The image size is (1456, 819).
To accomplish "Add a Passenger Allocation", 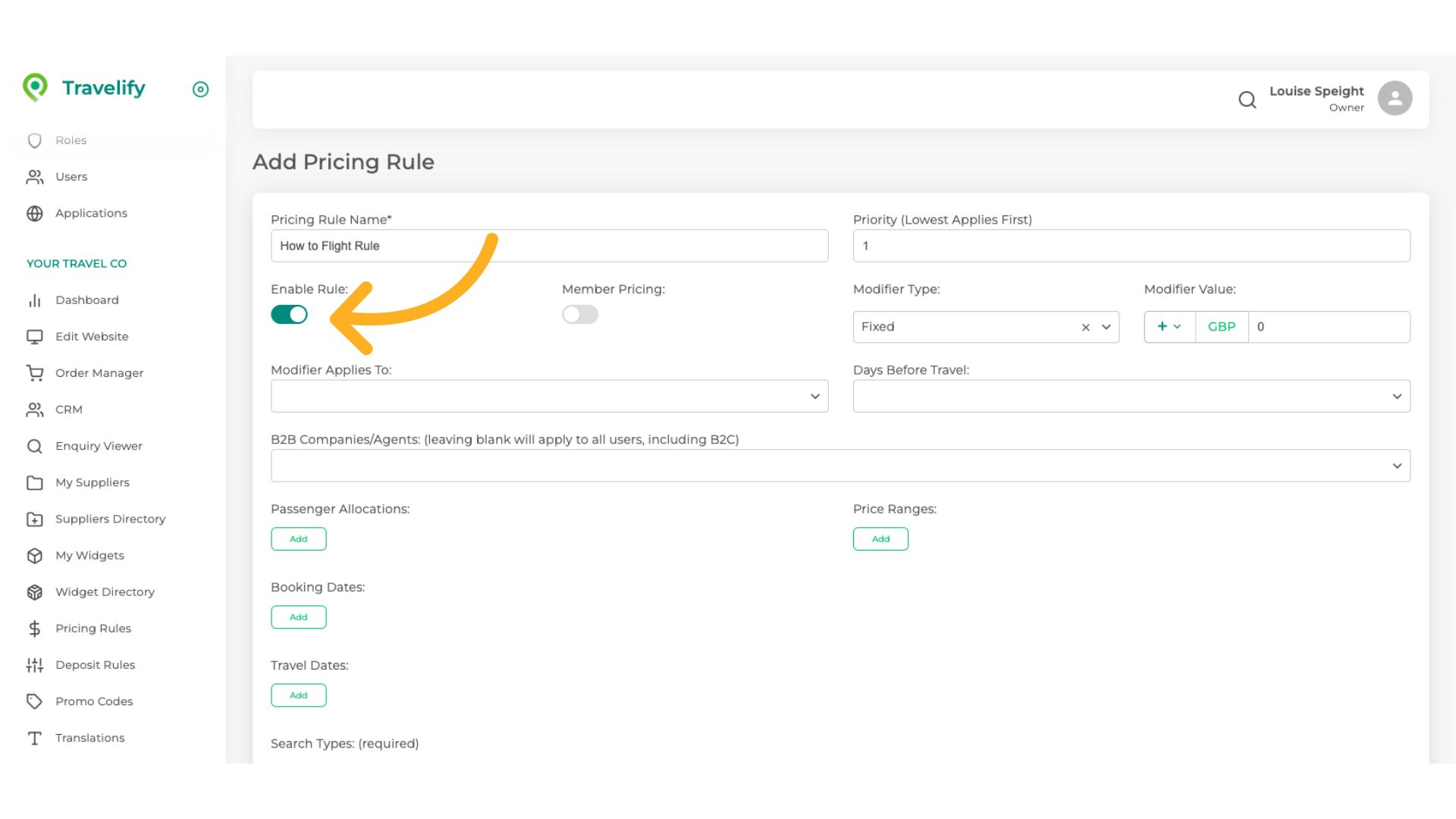I will tap(298, 539).
